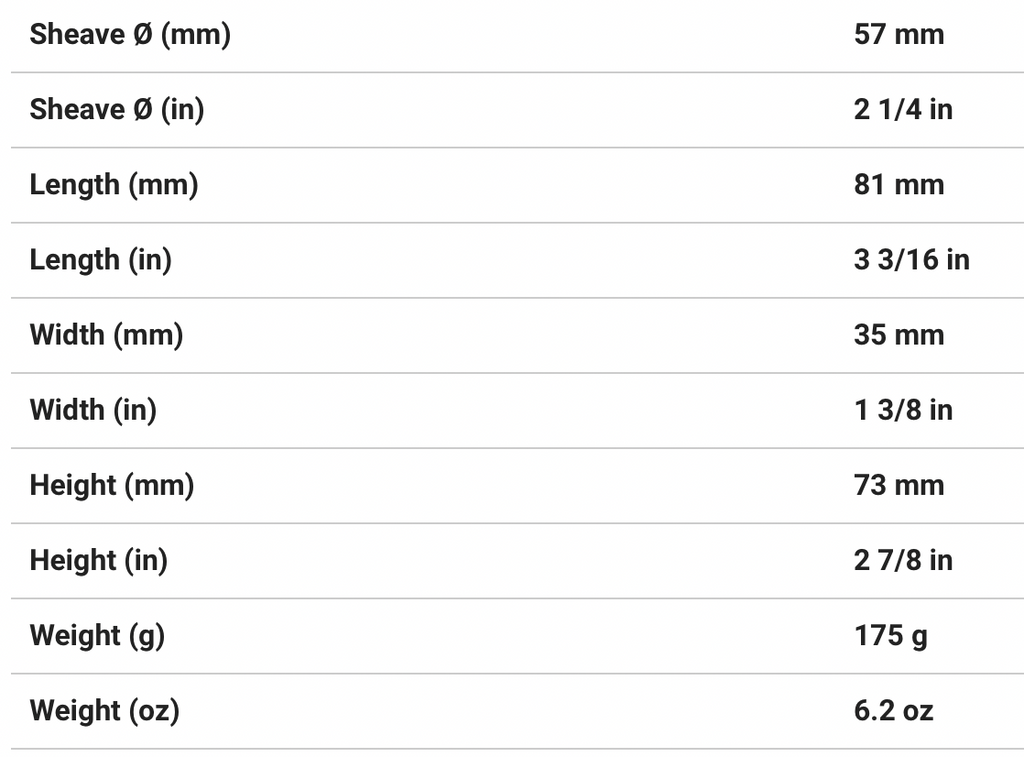Click the "Weight (g)" label
The height and width of the screenshot is (757, 1024).
[97, 635]
